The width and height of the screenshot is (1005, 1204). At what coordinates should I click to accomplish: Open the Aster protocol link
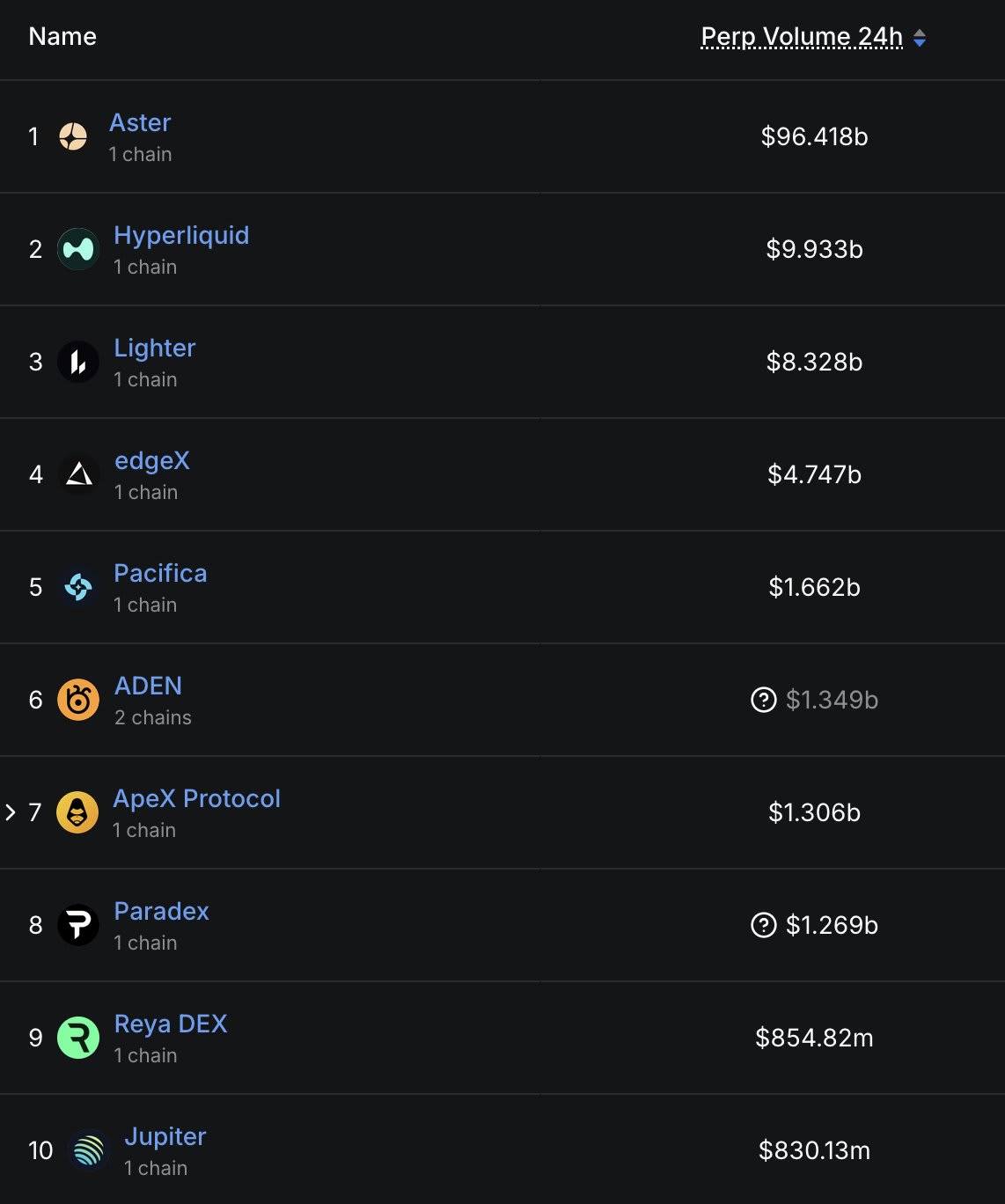pos(140,122)
